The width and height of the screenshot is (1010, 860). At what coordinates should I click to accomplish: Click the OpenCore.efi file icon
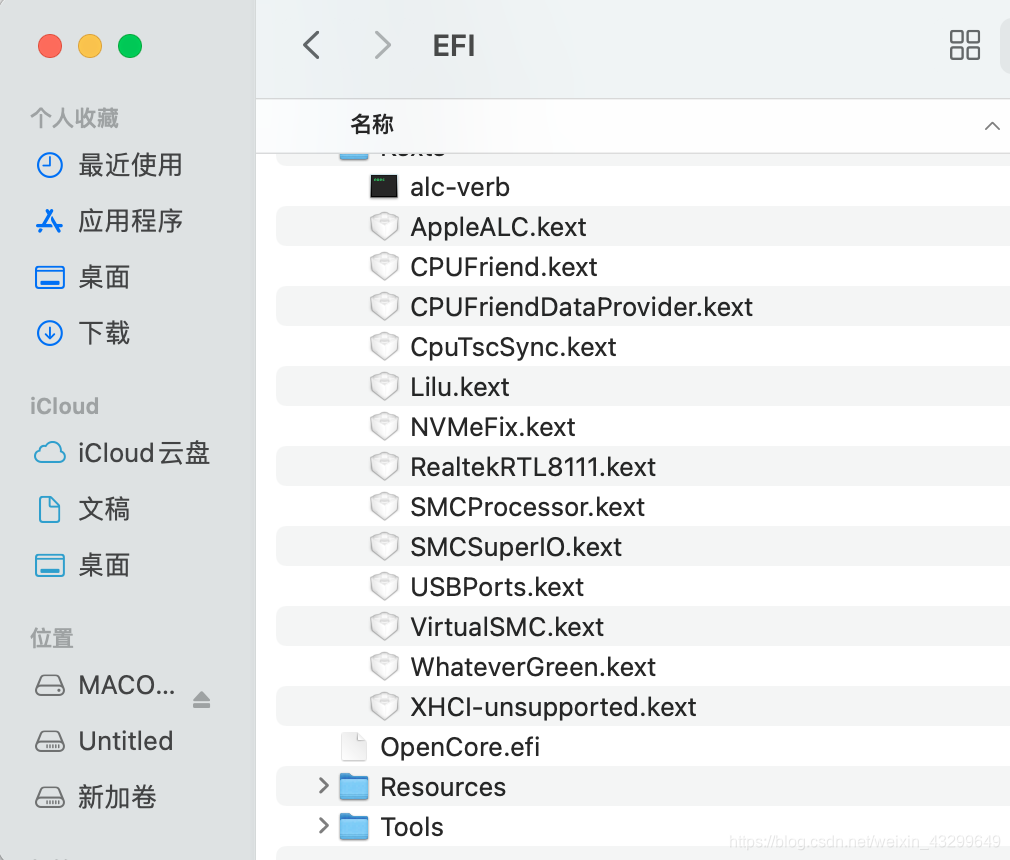(354, 746)
